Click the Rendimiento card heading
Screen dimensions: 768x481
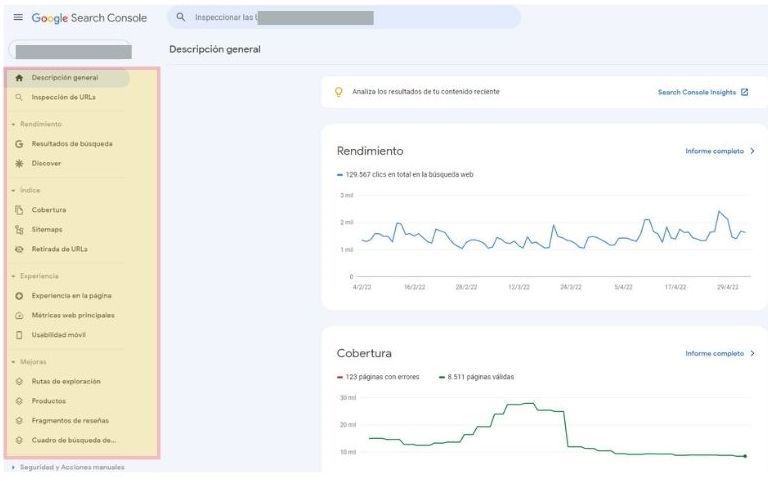point(370,151)
